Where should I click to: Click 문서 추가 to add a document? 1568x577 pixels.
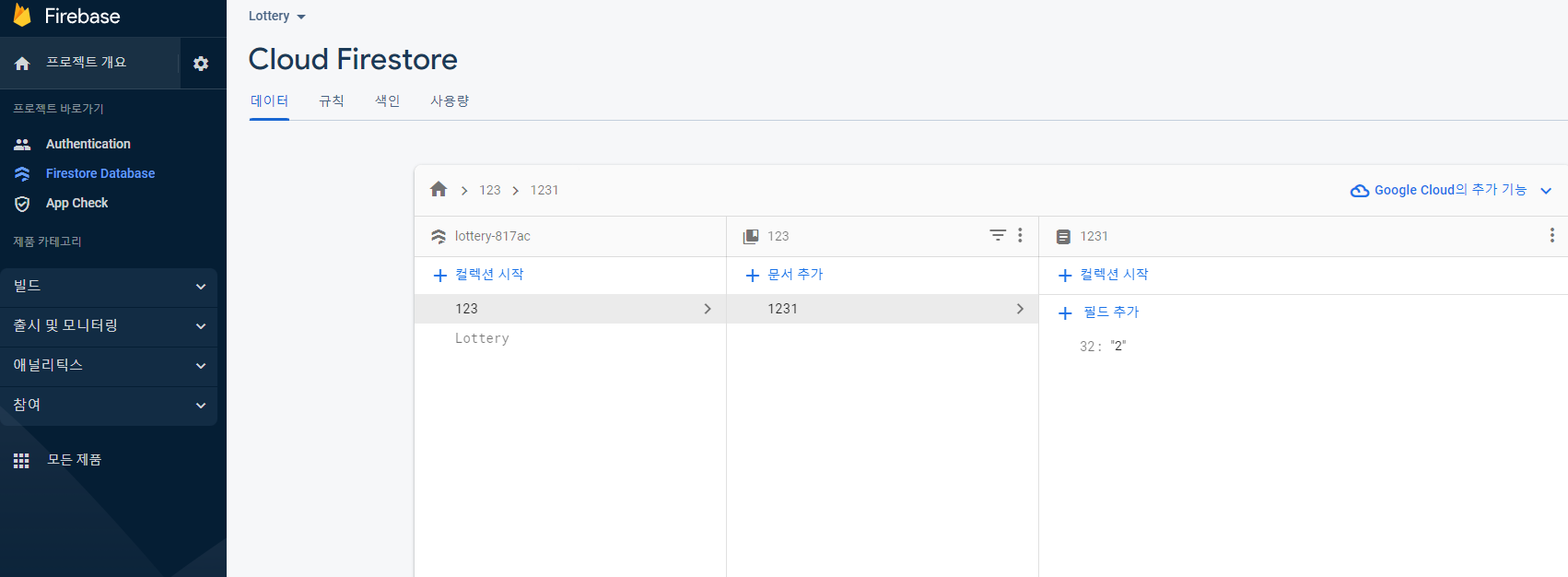tap(795, 275)
